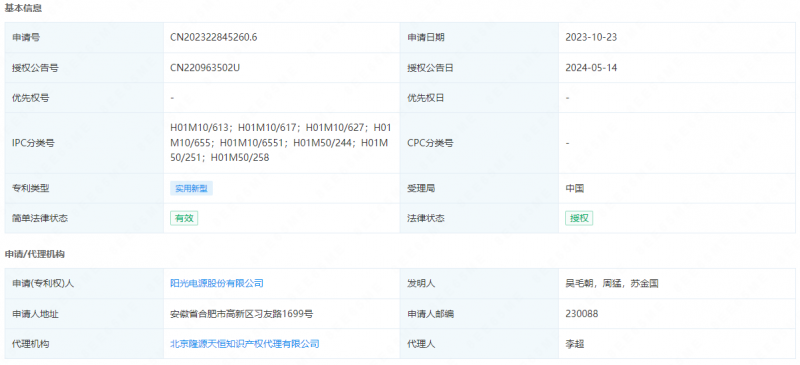Select publication number CN220963502U
Screen dimensions: 800x365
(x=205, y=68)
